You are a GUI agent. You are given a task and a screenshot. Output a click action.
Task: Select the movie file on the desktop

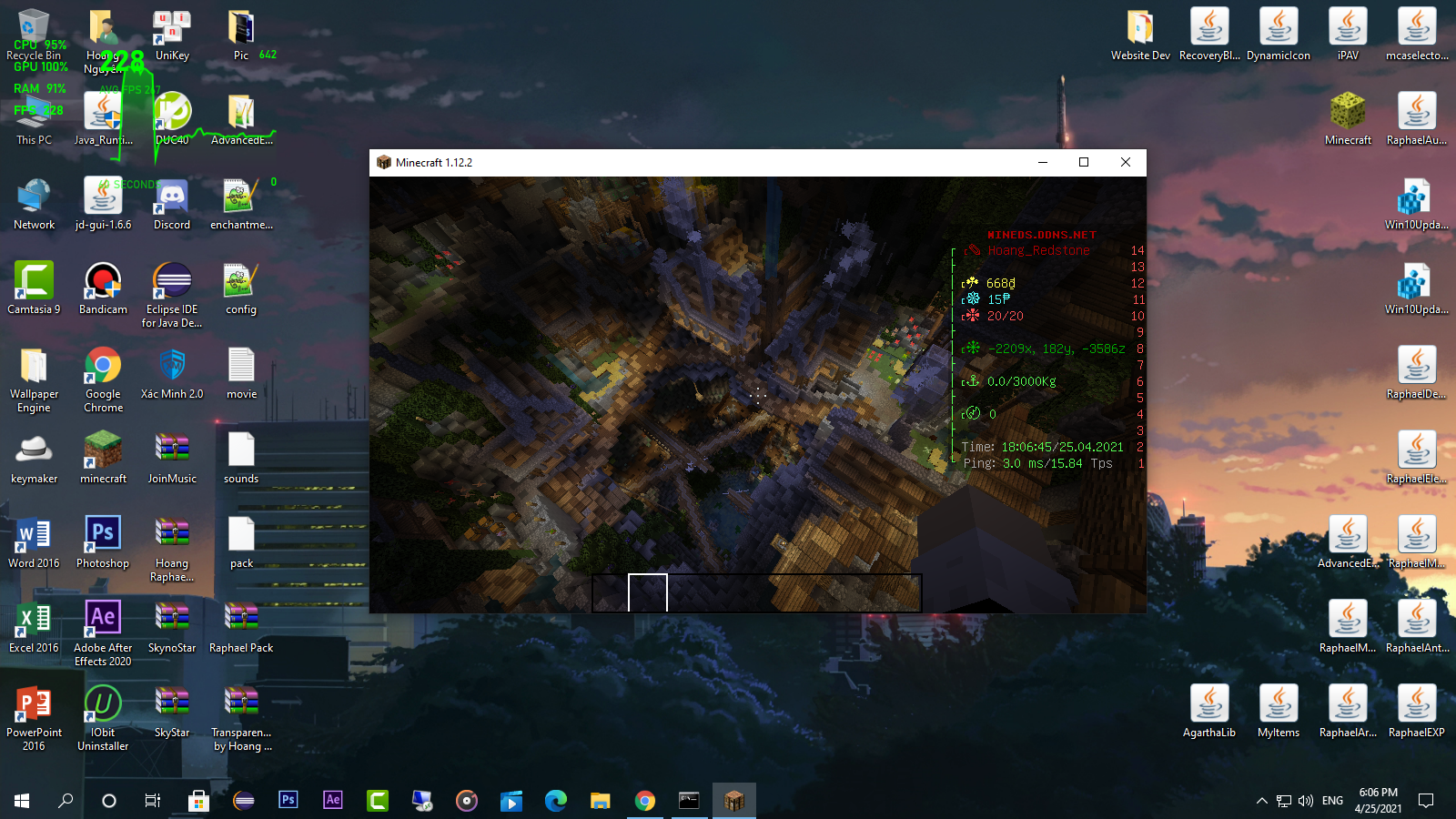pyautogui.click(x=241, y=374)
